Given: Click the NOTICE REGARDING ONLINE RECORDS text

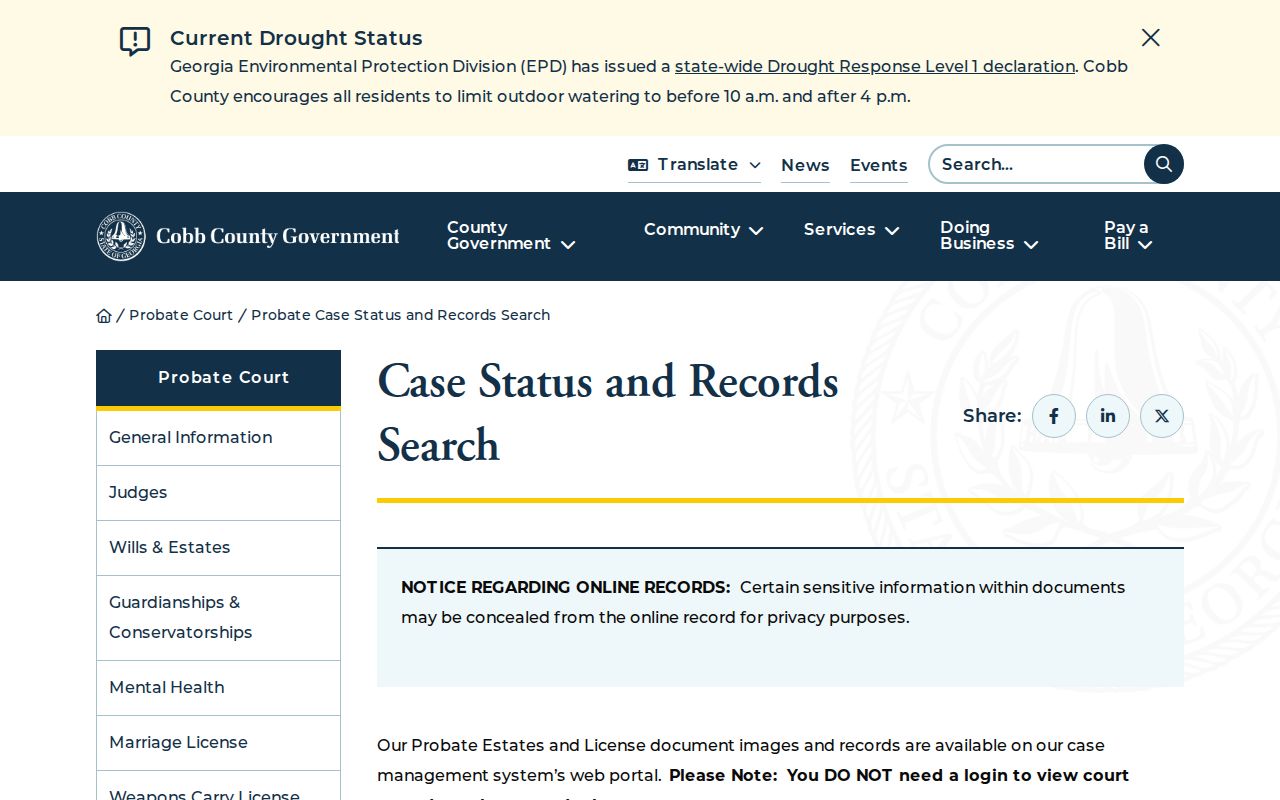Looking at the screenshot, I should coord(566,588).
